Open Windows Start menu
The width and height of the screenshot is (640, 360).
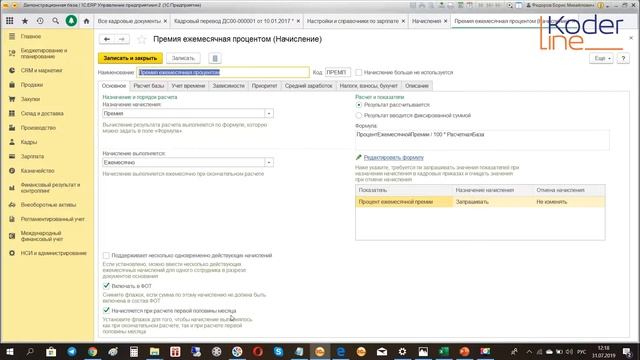pos(10,351)
